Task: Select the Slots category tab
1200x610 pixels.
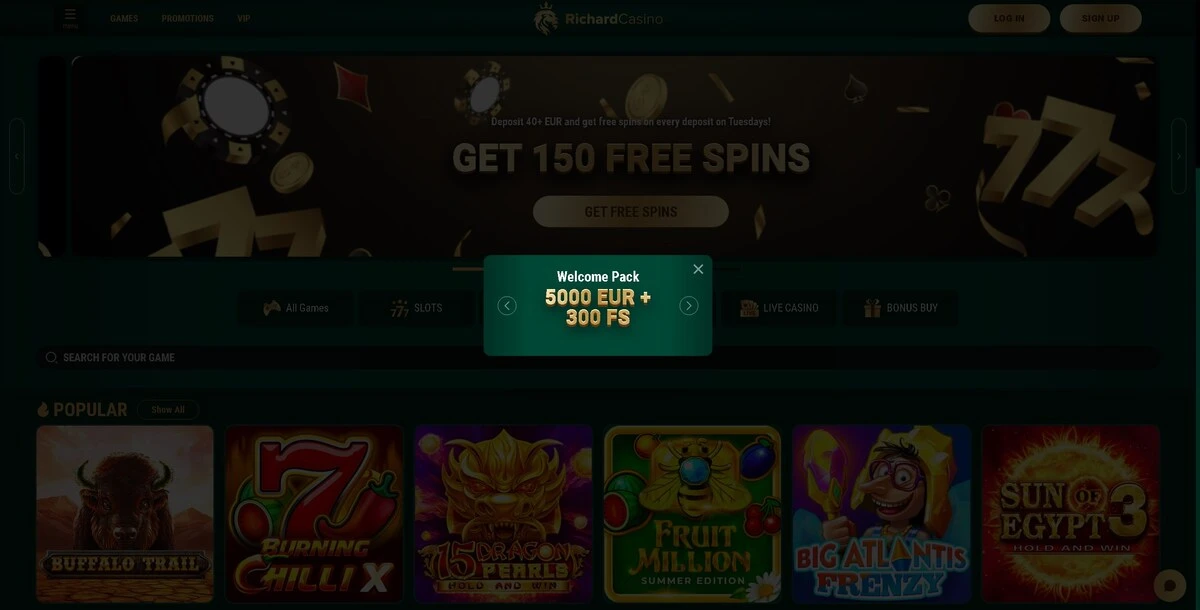Action: [x=417, y=308]
